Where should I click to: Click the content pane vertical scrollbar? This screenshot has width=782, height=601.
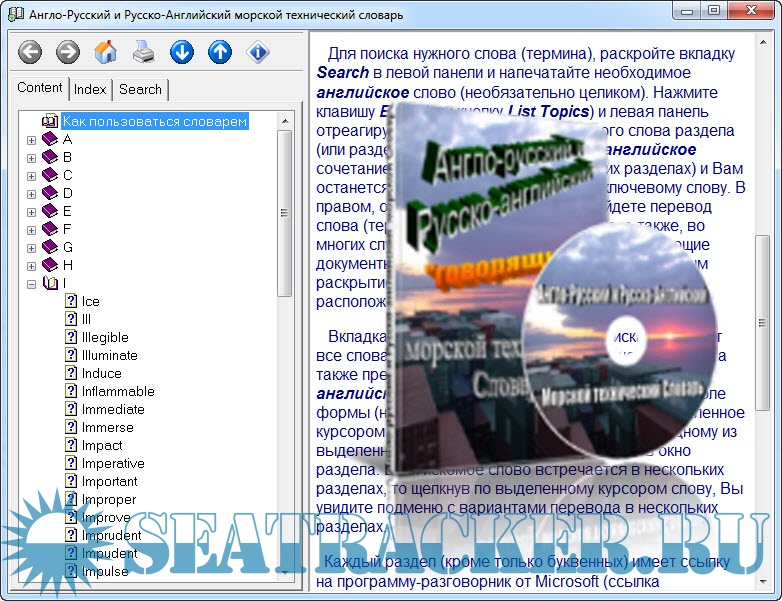[x=763, y=320]
